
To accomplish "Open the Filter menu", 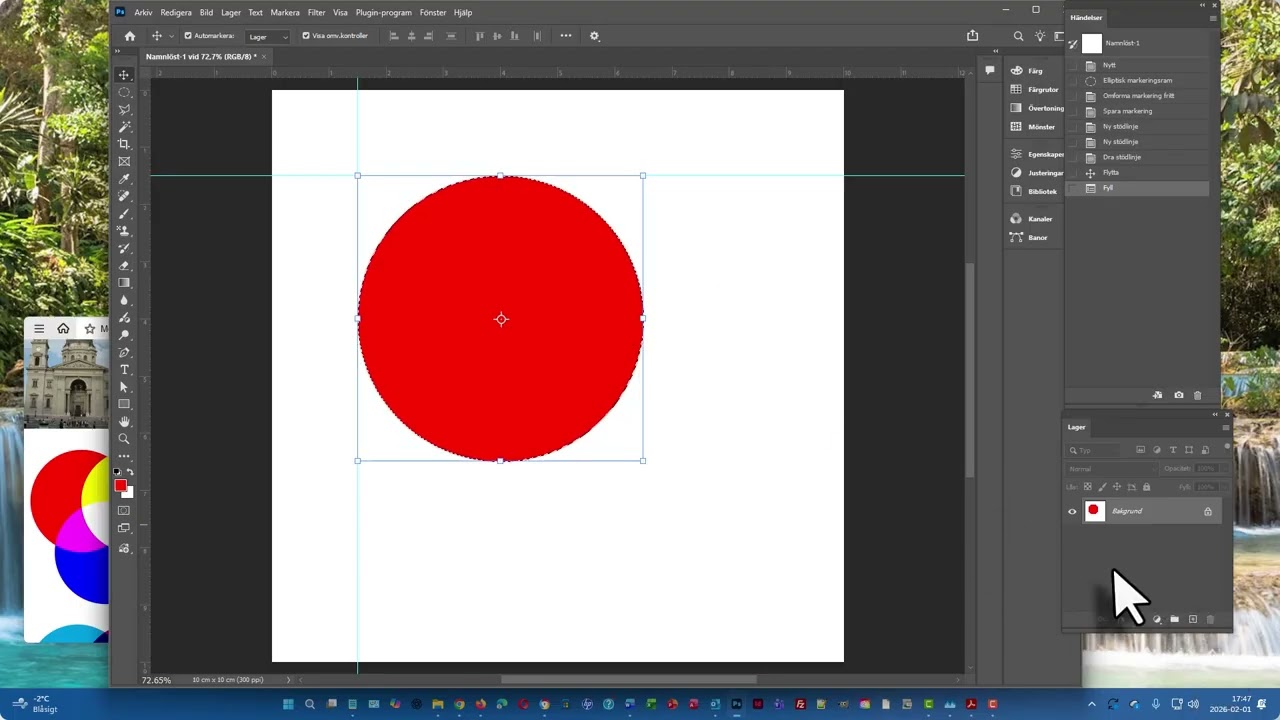I will coord(317,13).
